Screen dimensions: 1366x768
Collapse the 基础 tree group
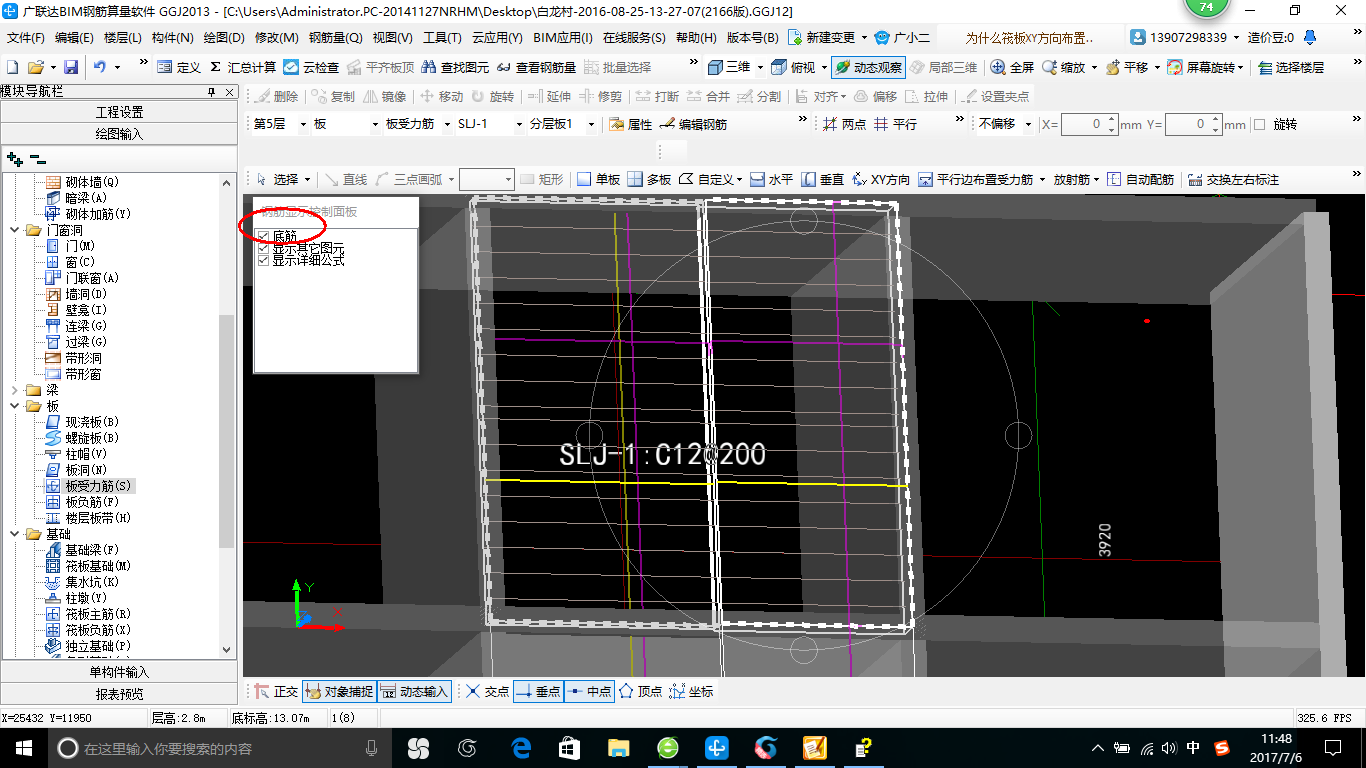click(x=13, y=534)
